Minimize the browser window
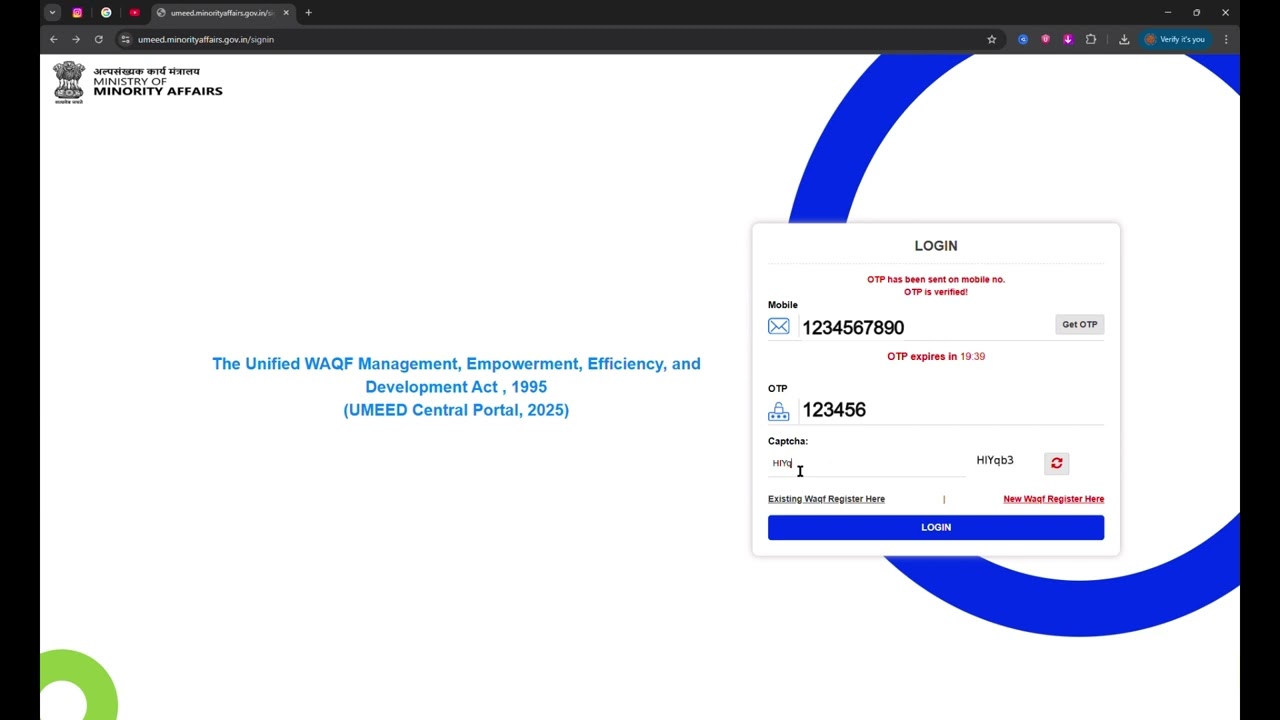This screenshot has width=1280, height=720. click(x=1167, y=13)
